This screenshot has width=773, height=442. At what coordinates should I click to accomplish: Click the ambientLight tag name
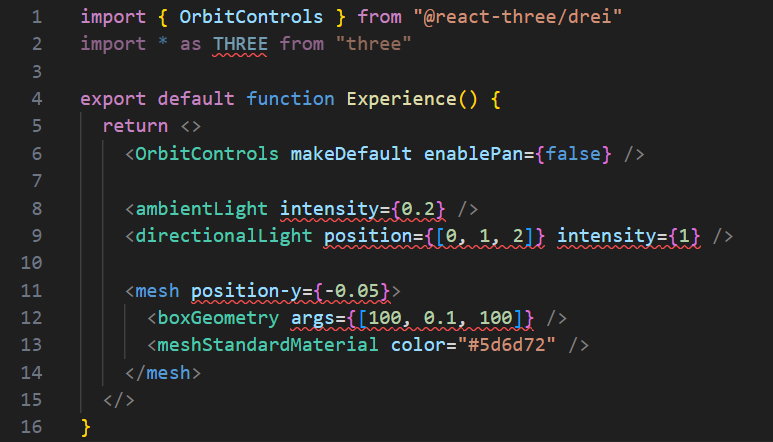click(201, 209)
